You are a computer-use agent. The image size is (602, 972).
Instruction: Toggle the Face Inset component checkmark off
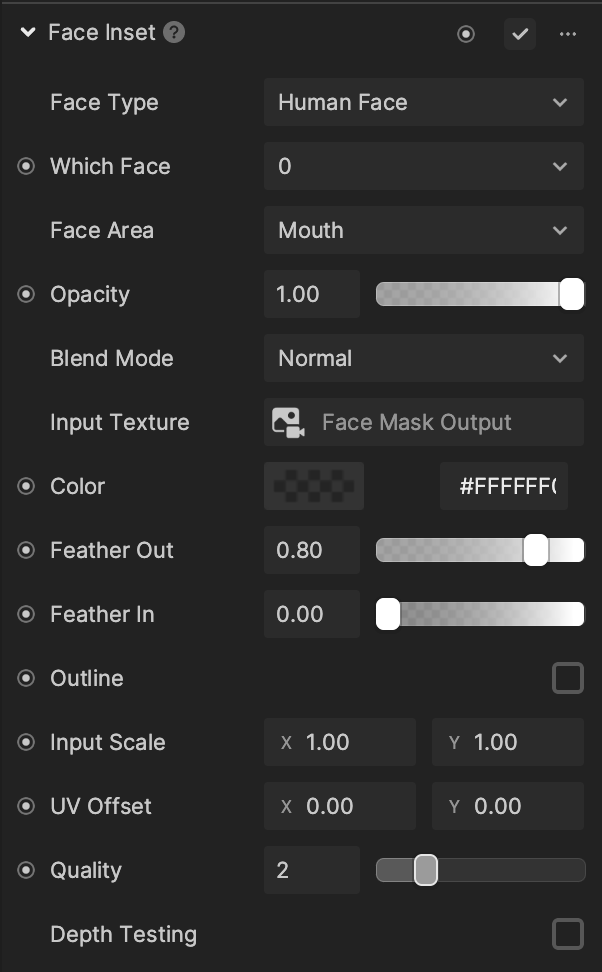pyautogui.click(x=520, y=33)
